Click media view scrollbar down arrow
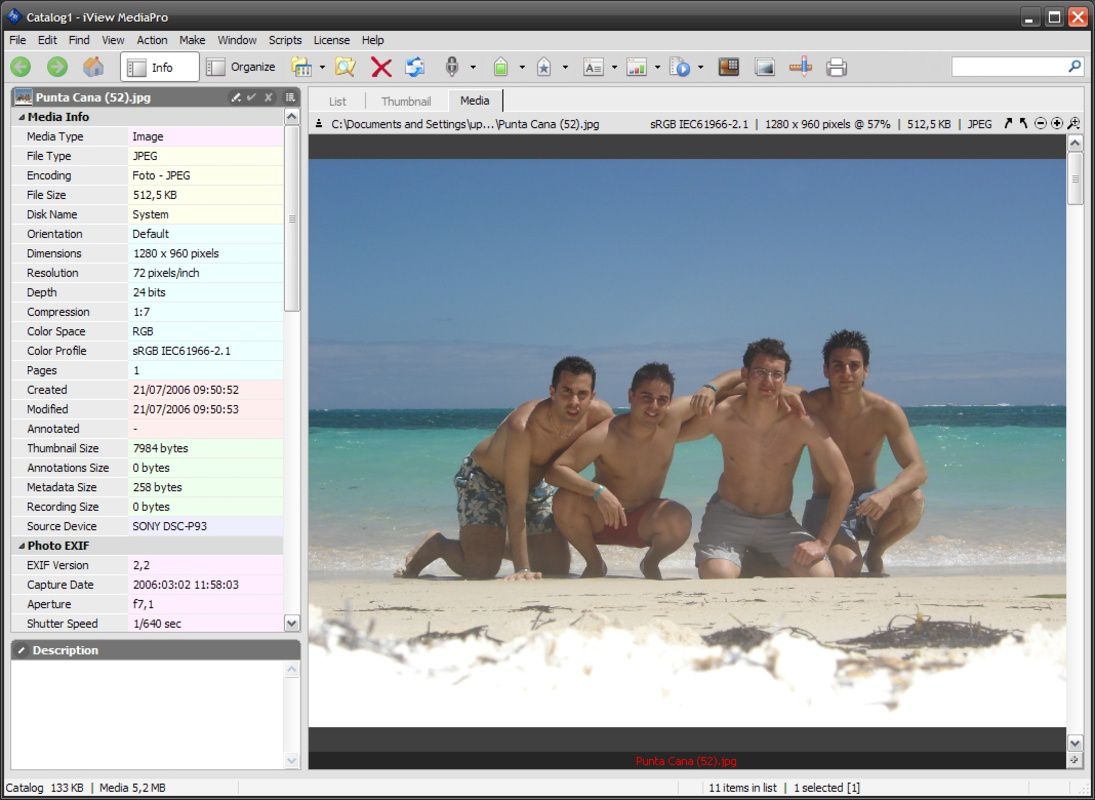 1075,743
